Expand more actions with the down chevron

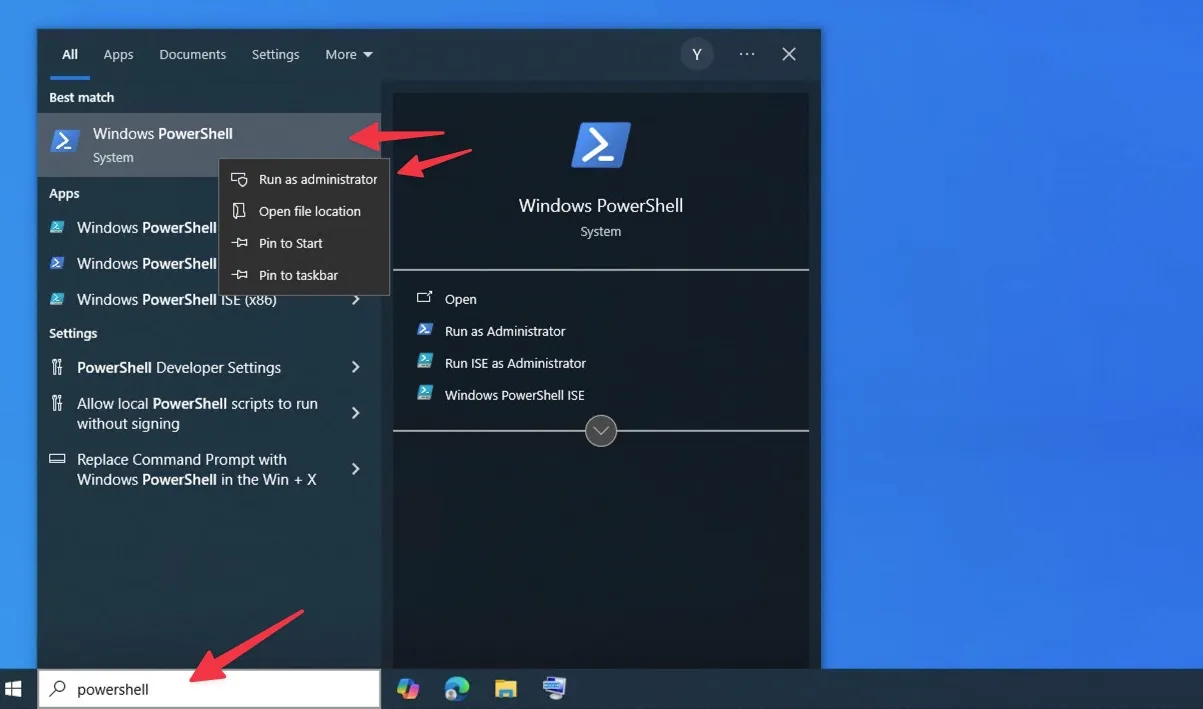(x=601, y=431)
